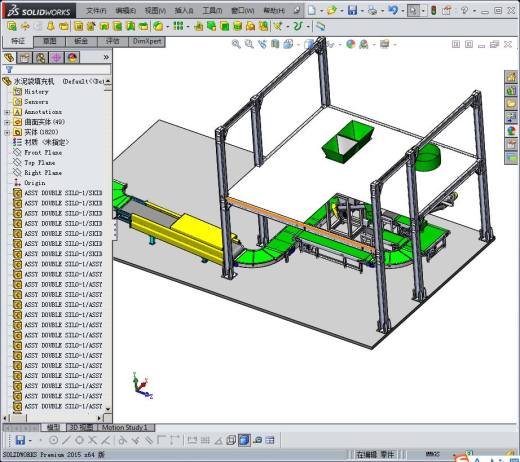Expand the Annotations tree node

pos(7,112)
